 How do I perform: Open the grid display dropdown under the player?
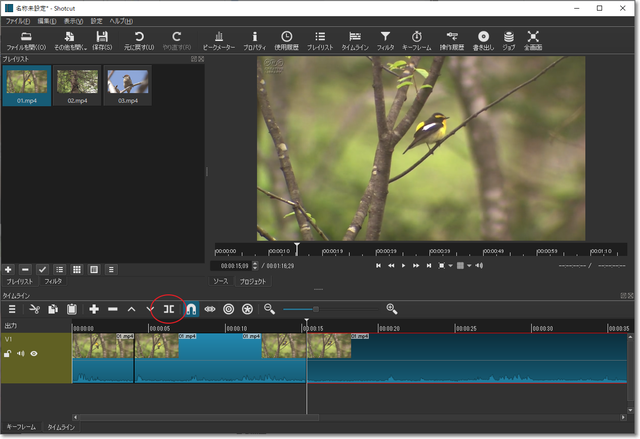click(x=469, y=265)
